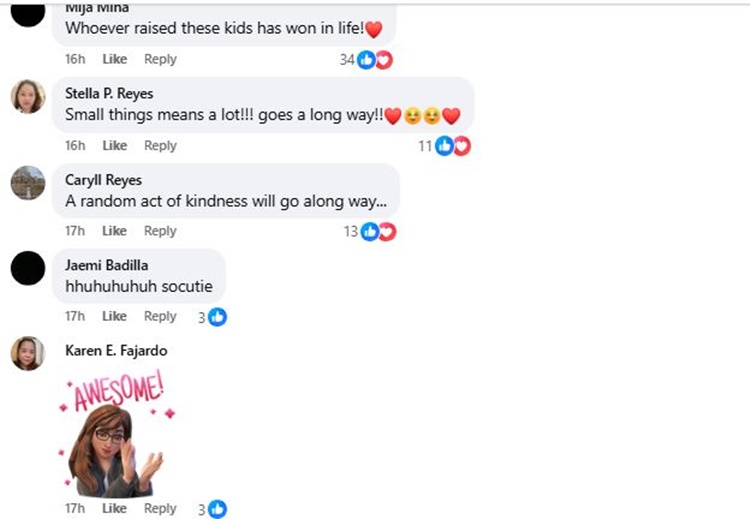Open Caryll Reyes' profile picture

(x=28, y=183)
